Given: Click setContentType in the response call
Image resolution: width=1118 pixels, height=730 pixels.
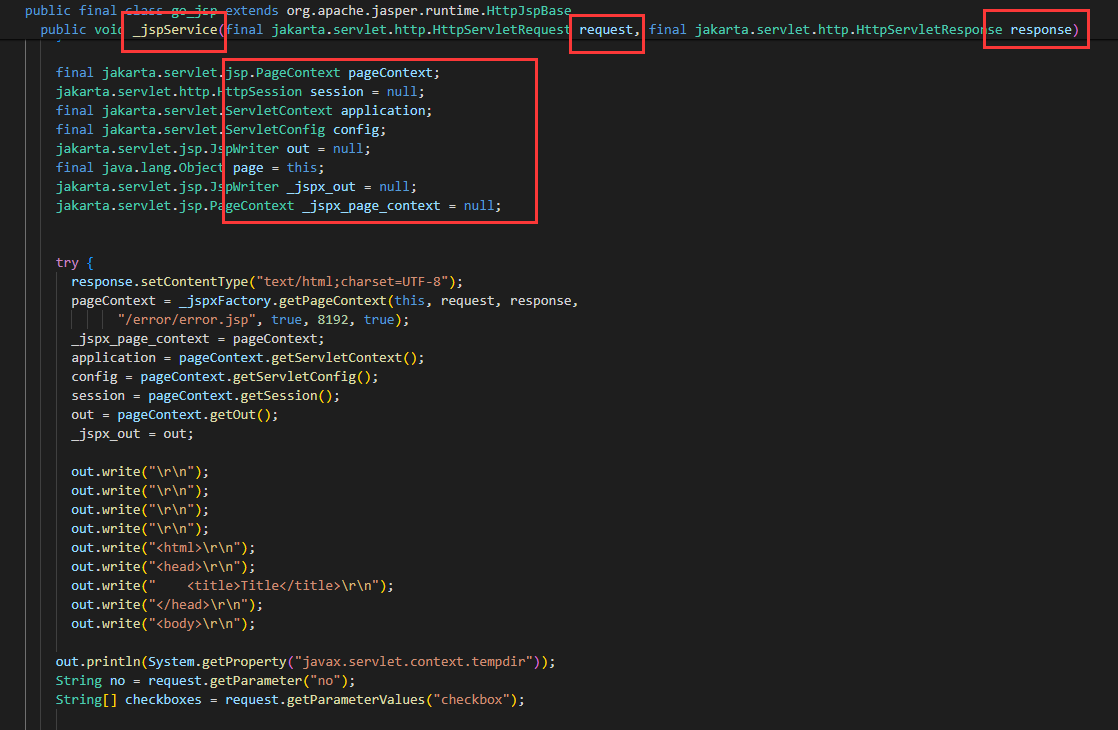Looking at the screenshot, I should point(194,282).
